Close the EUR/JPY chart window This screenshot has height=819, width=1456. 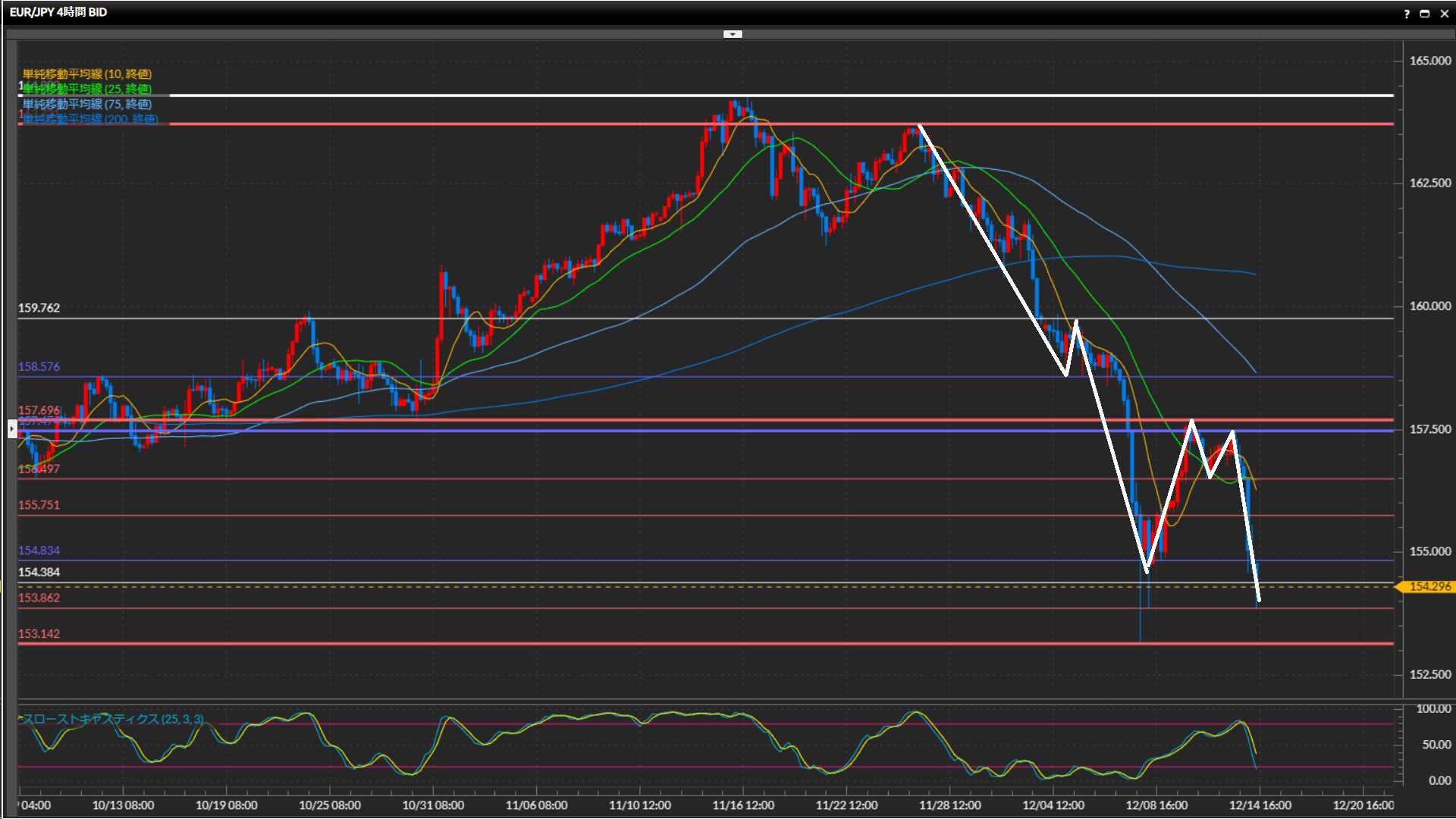(1444, 14)
